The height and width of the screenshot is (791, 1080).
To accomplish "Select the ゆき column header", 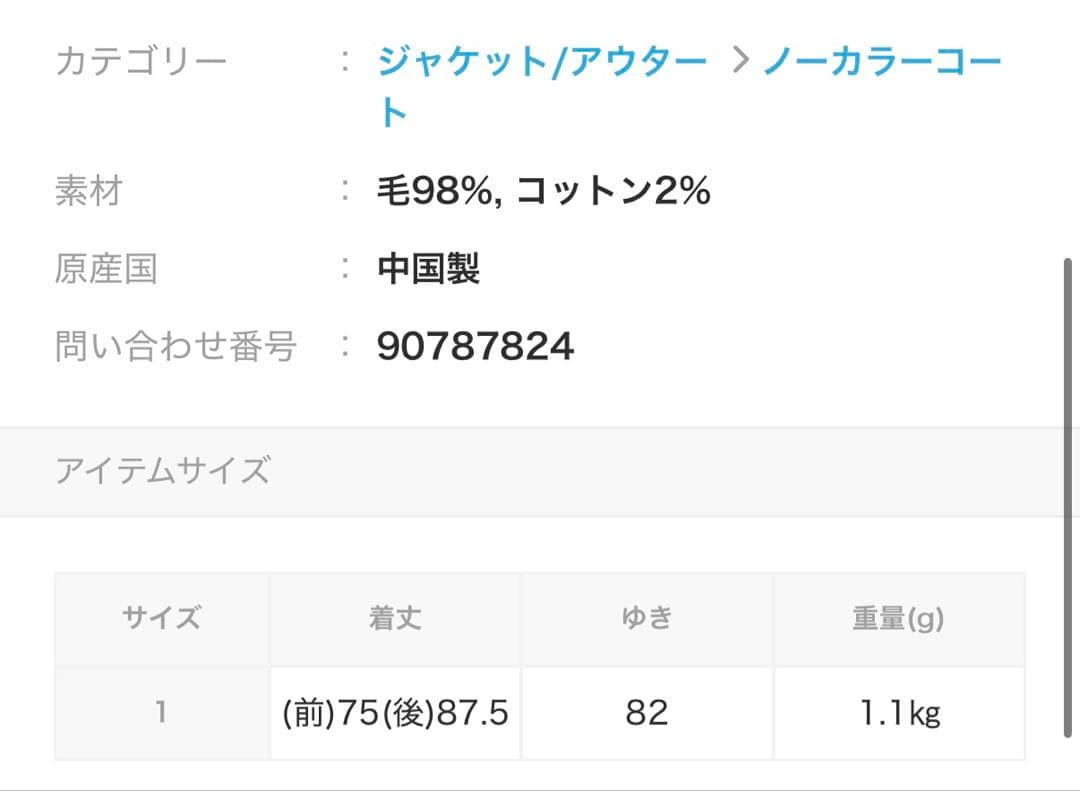I will click(x=646, y=617).
